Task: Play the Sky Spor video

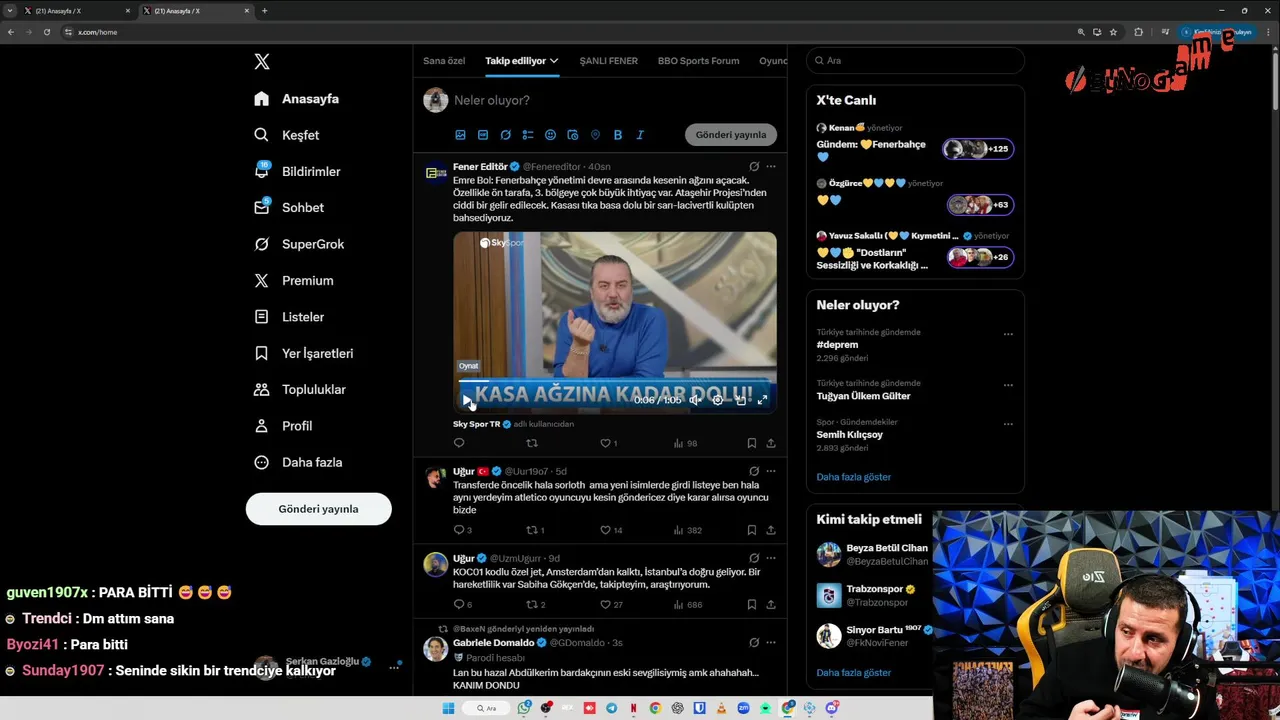Action: 467,400
